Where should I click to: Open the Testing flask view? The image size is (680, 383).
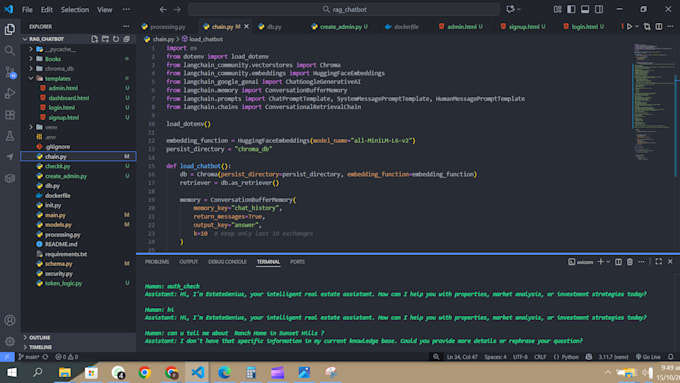(x=10, y=136)
